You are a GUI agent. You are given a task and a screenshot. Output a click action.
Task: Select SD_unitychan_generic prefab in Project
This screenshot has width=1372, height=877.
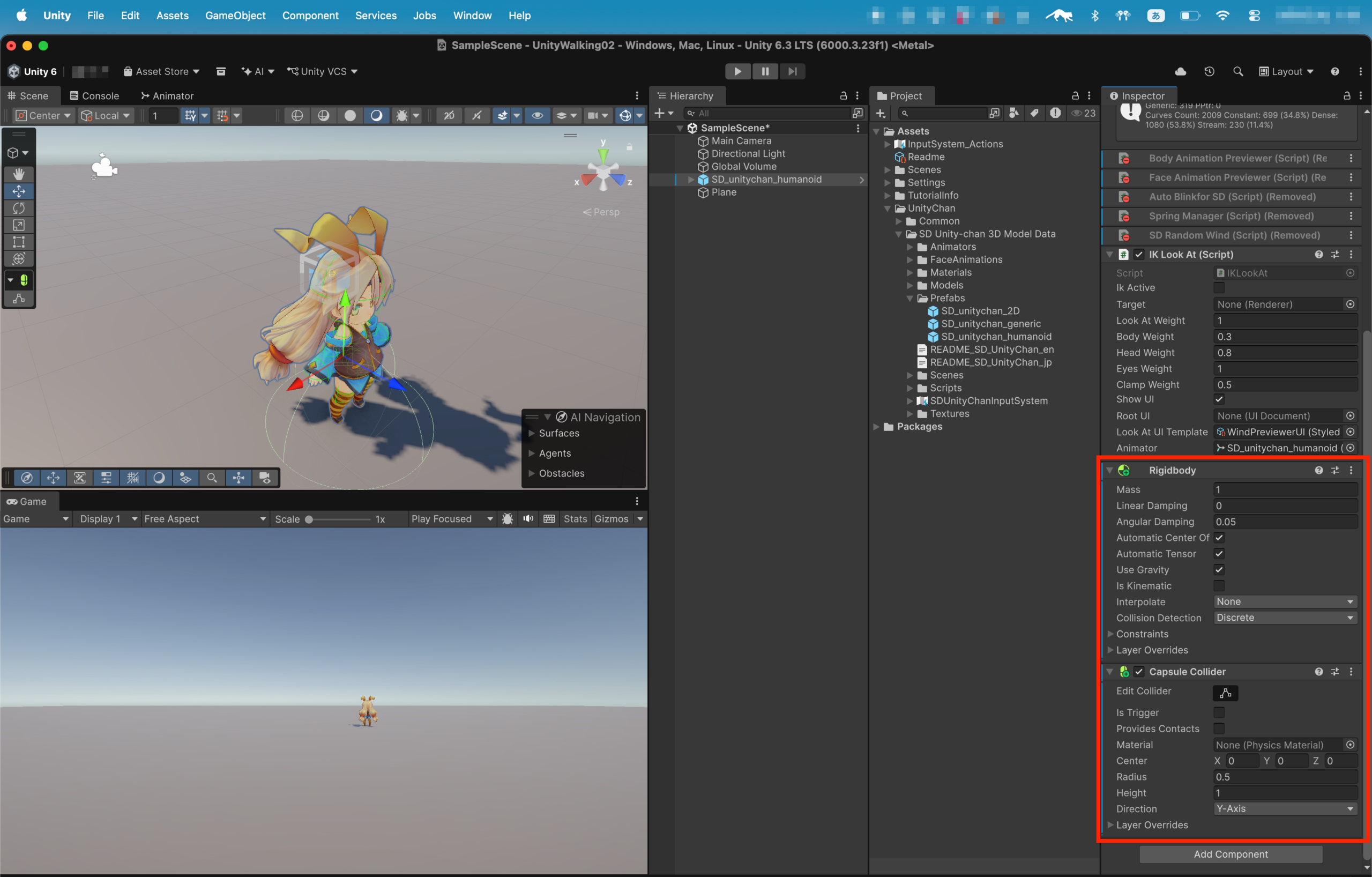pos(990,324)
